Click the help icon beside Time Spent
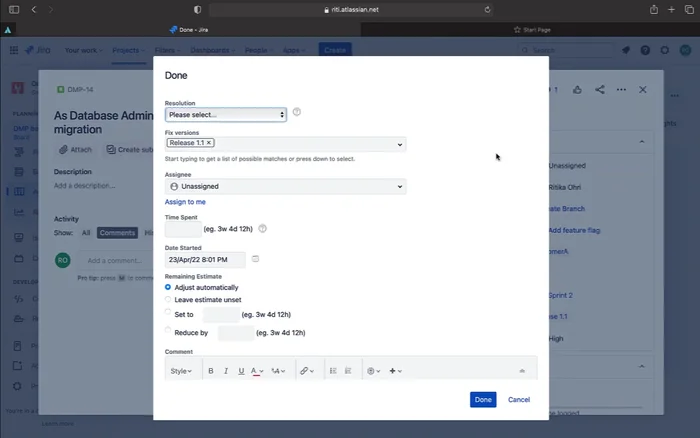 263,228
